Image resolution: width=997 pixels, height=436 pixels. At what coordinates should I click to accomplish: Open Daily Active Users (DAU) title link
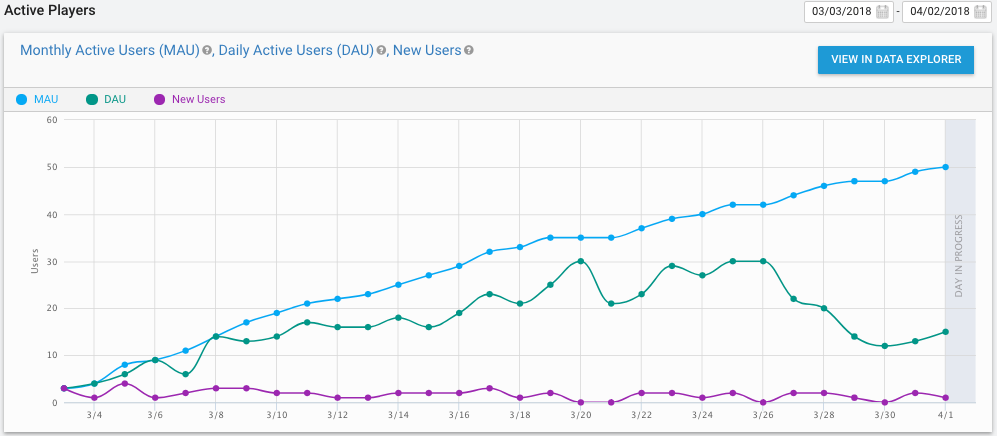click(295, 50)
